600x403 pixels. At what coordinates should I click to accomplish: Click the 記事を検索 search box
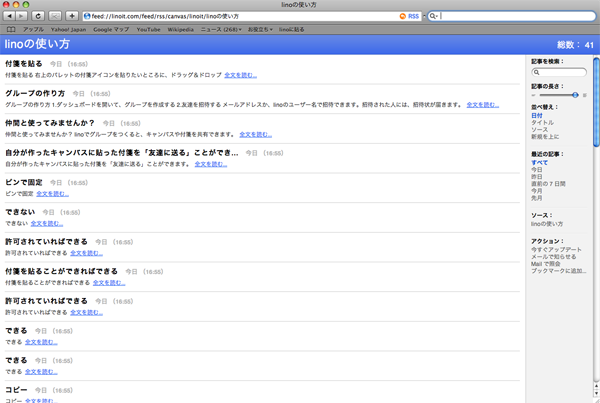click(559, 72)
